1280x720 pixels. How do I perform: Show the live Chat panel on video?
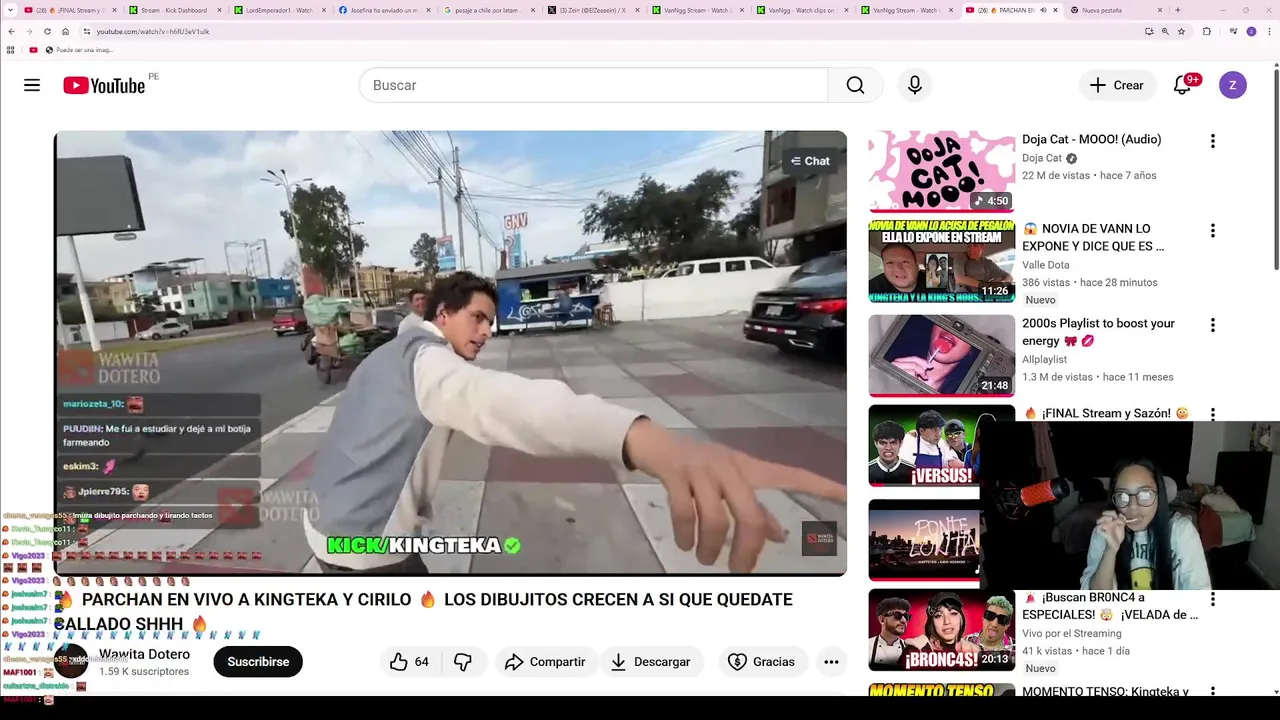(810, 161)
